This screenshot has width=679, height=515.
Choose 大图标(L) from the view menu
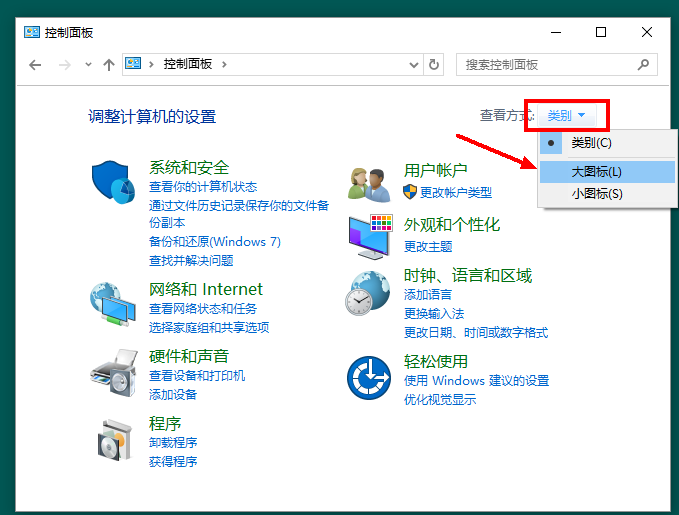coord(597,172)
